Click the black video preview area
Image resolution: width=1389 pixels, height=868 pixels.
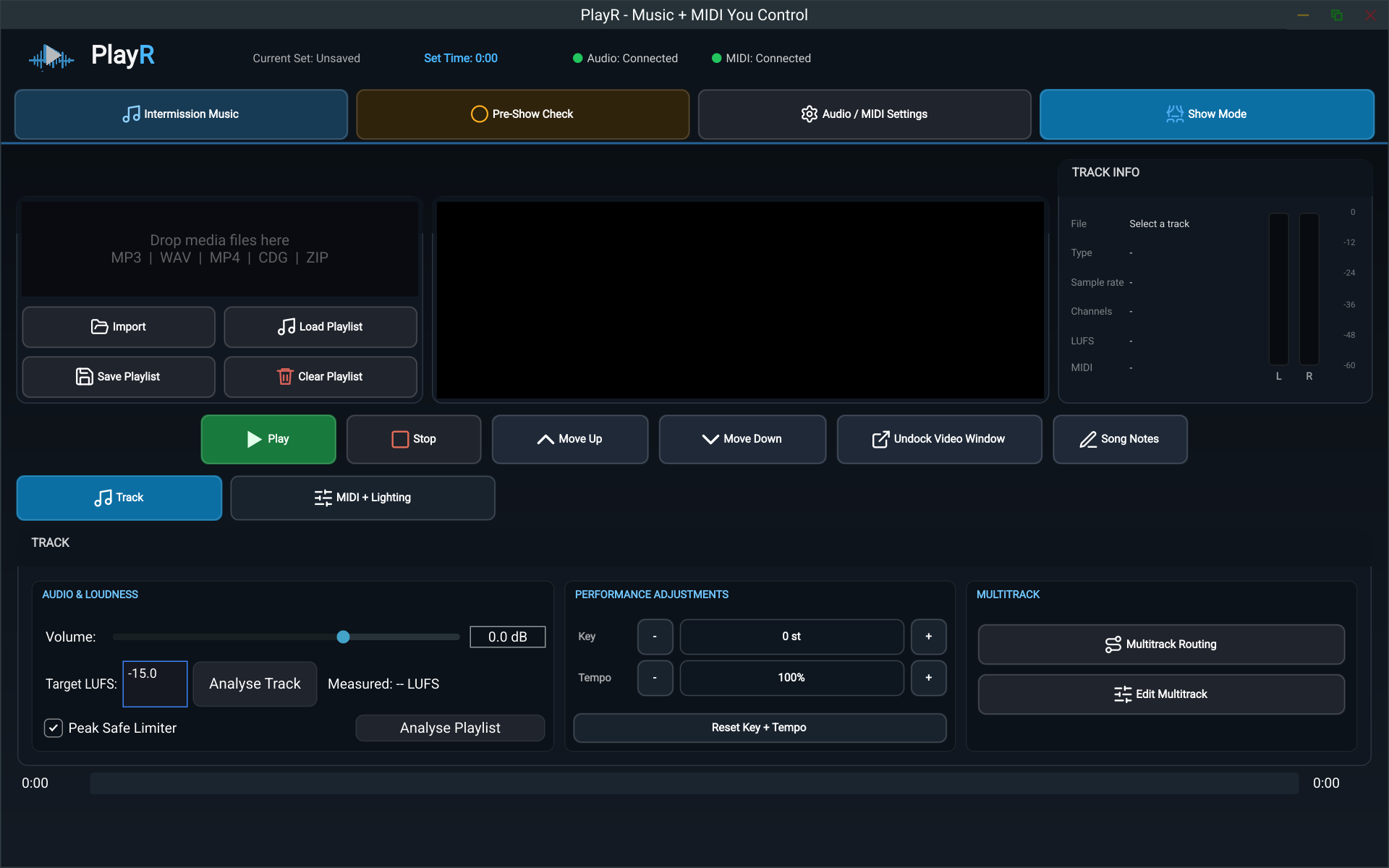(740, 299)
